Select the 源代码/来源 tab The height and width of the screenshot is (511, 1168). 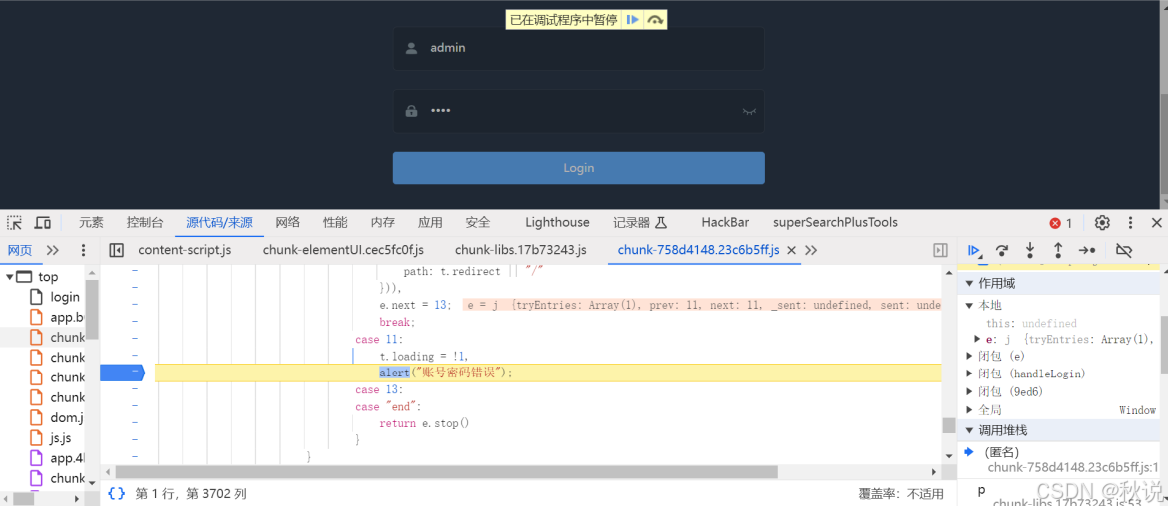point(219,222)
